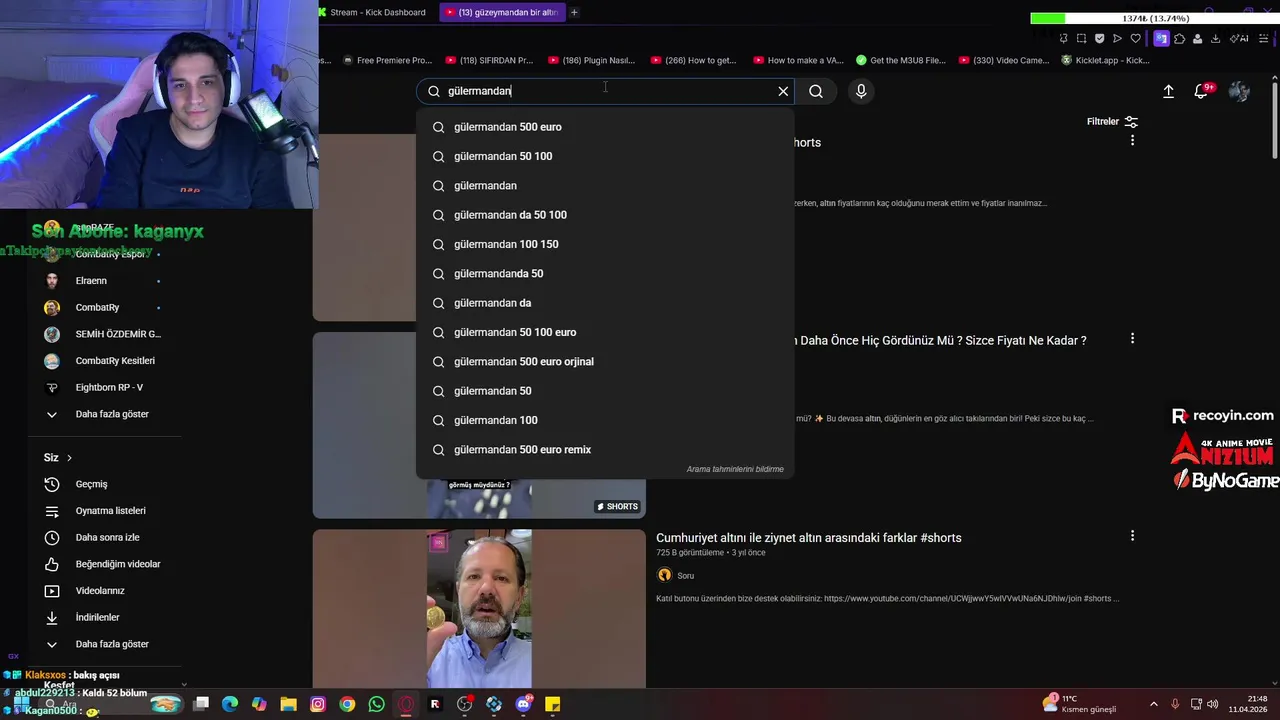
Task: Open 'Kicklet.app - Kick...' bookmark
Action: pos(1105,60)
